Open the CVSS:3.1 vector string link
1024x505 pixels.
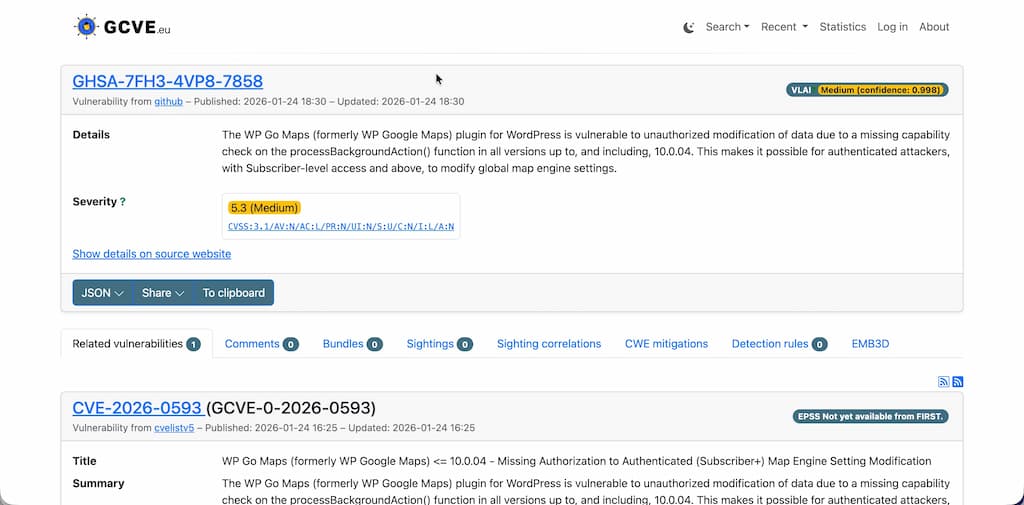pos(341,226)
